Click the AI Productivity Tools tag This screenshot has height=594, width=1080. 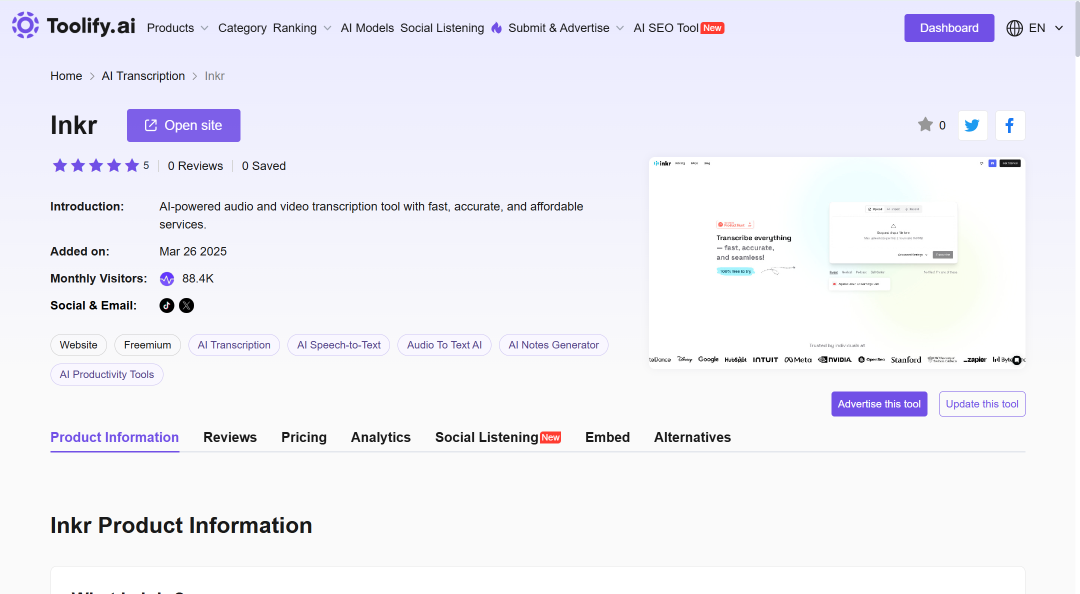pyautogui.click(x=107, y=375)
